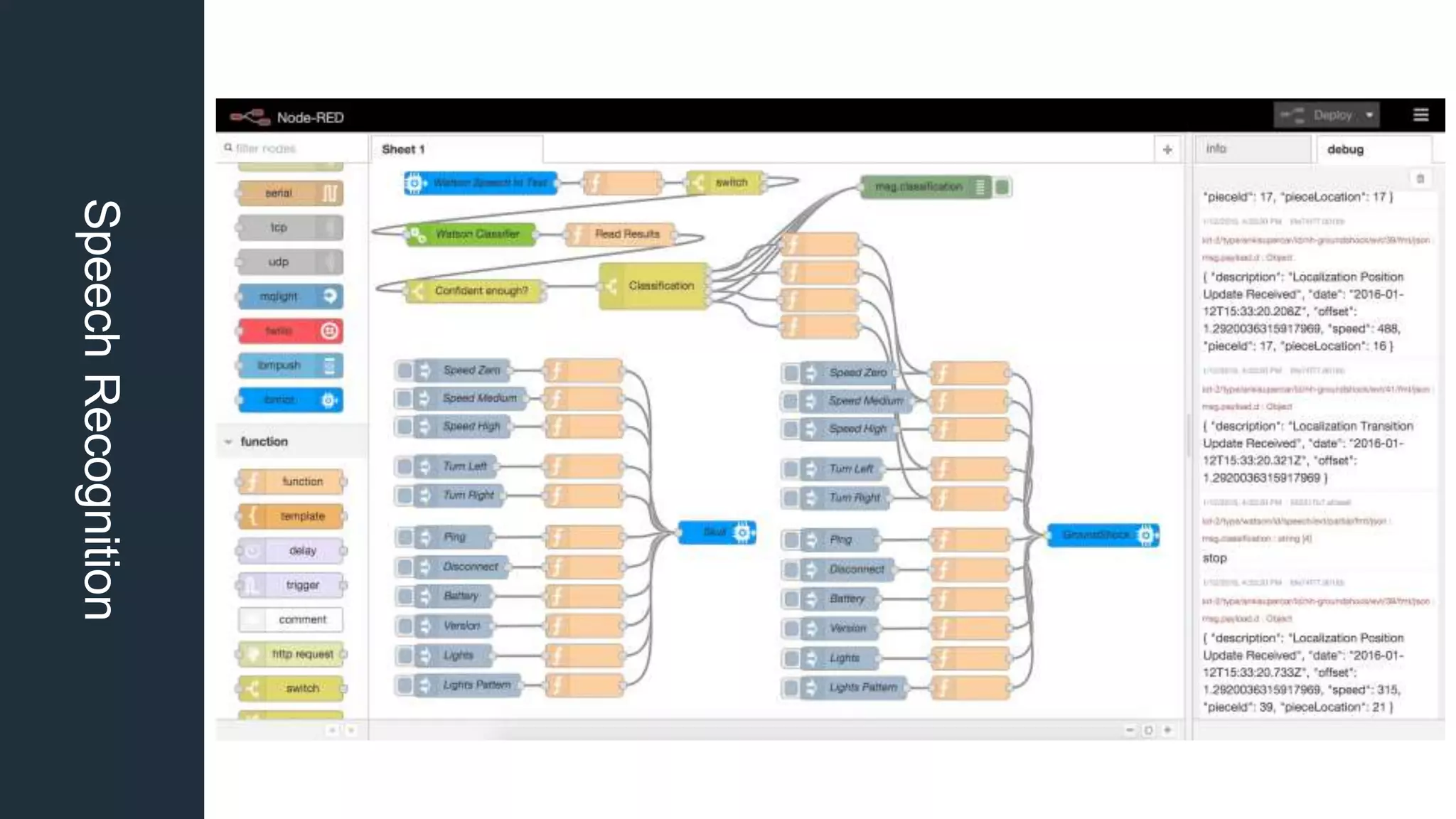Clear debug messages with the trash icon
This screenshot has height=819, width=1456.
1420,179
